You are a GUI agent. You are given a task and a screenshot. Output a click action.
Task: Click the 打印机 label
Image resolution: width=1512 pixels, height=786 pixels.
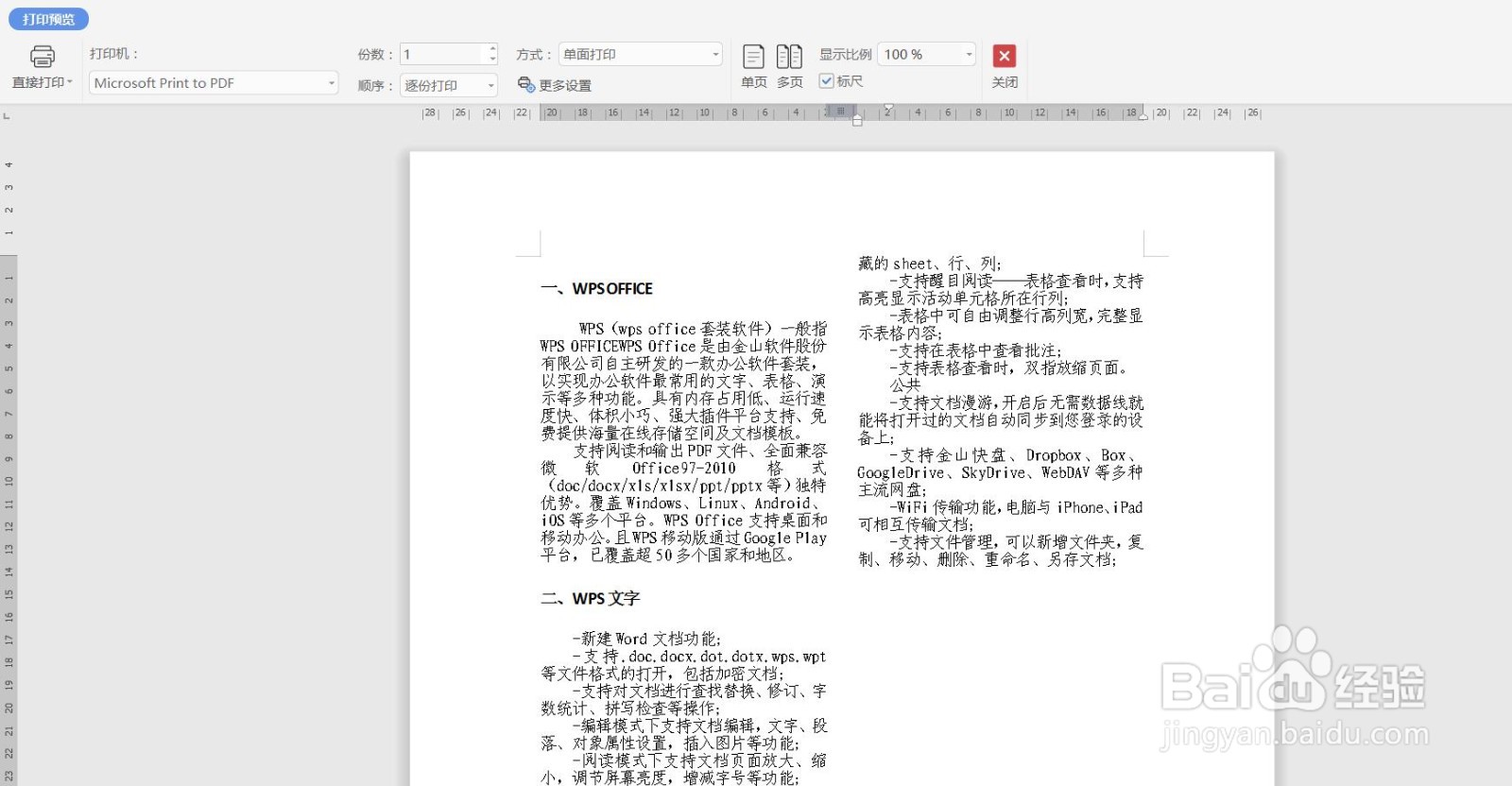coord(113,54)
